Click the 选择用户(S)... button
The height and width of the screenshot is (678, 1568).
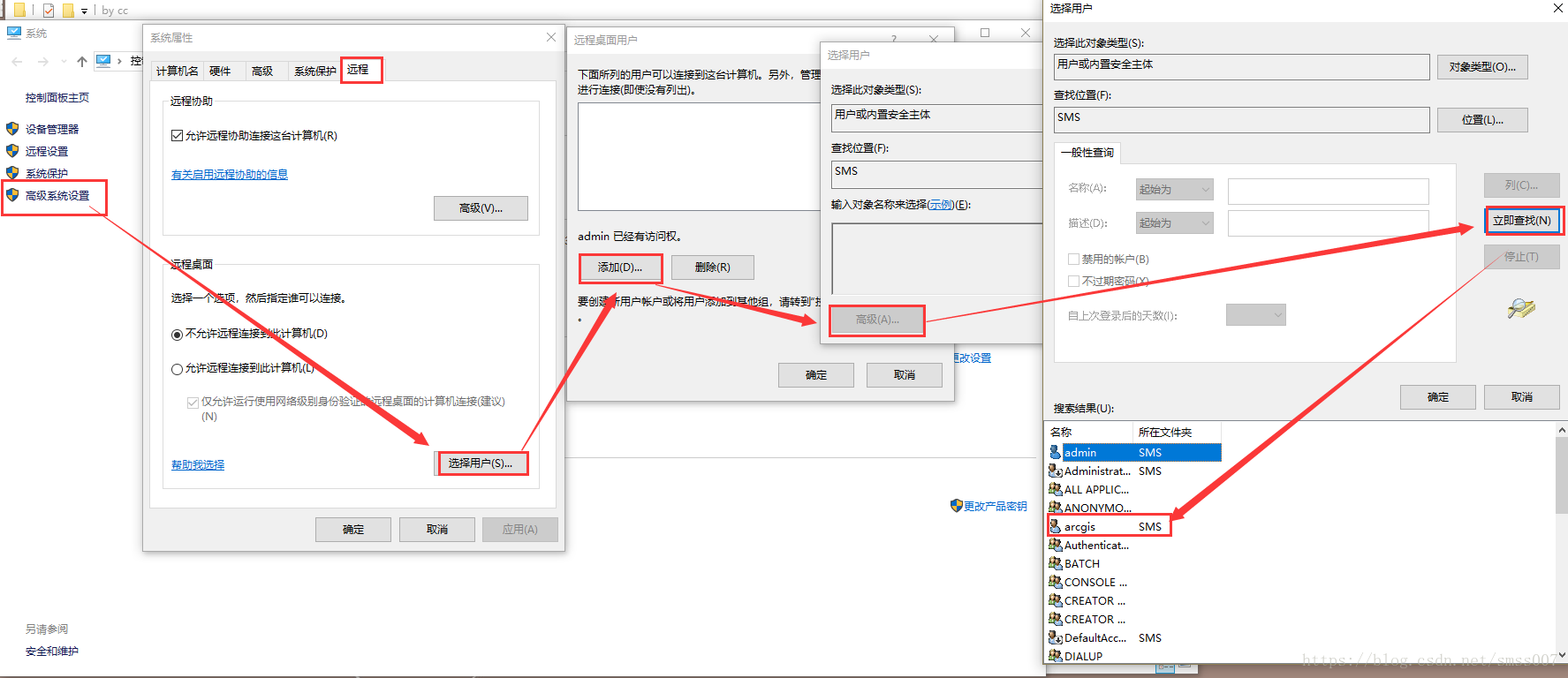[x=481, y=463]
